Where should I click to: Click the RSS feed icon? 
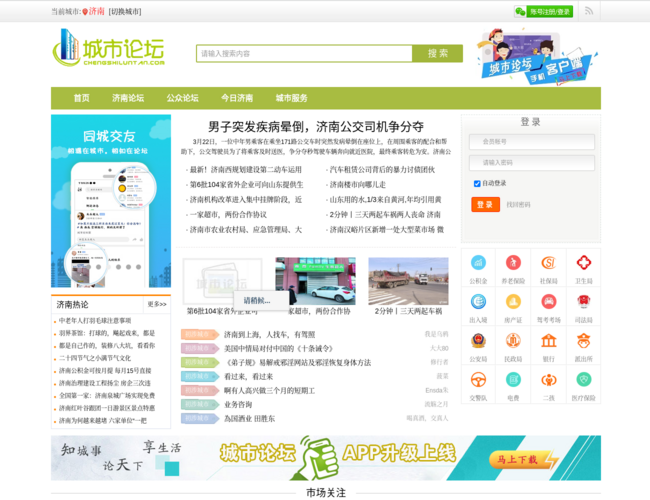(589, 11)
